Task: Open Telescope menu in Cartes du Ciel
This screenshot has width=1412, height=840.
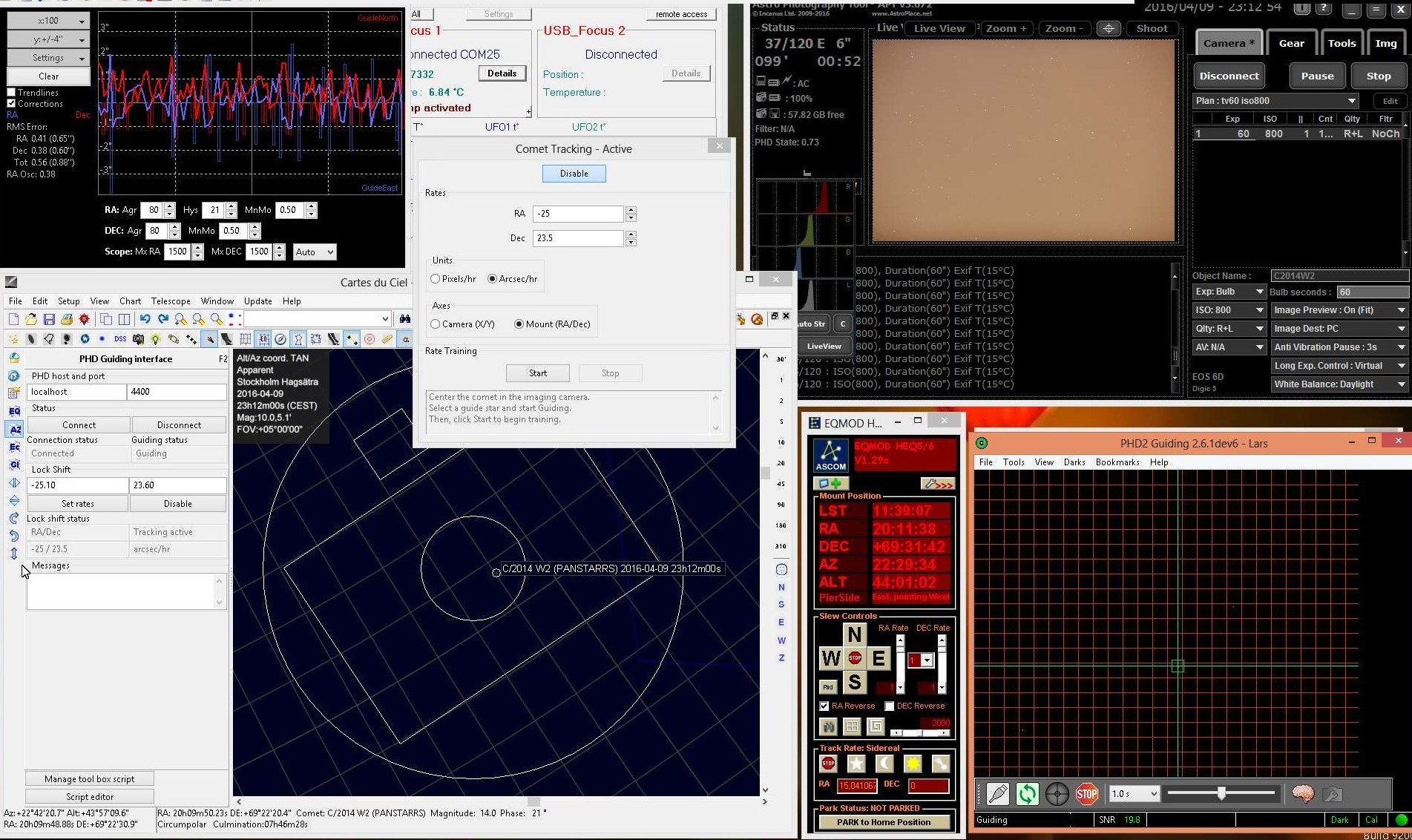Action: click(x=171, y=301)
